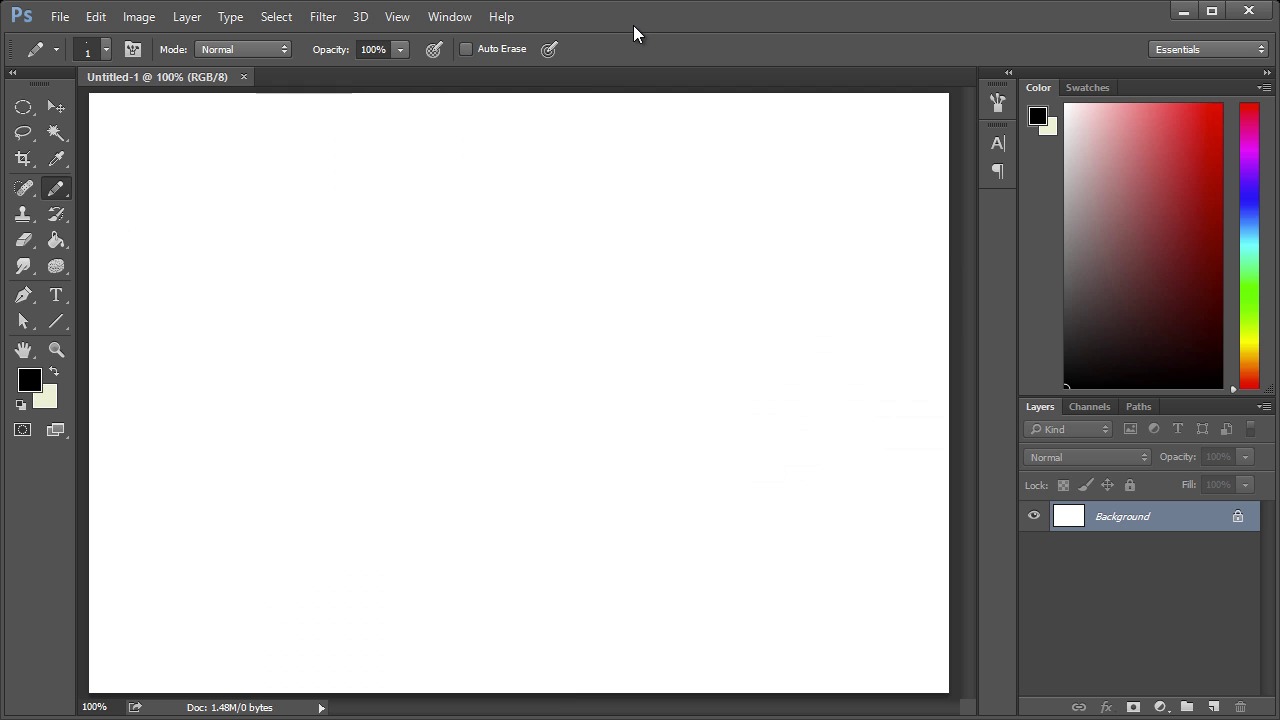Hide the Background layer visibility eye
Viewport: 1280px width, 720px height.
pyautogui.click(x=1034, y=516)
